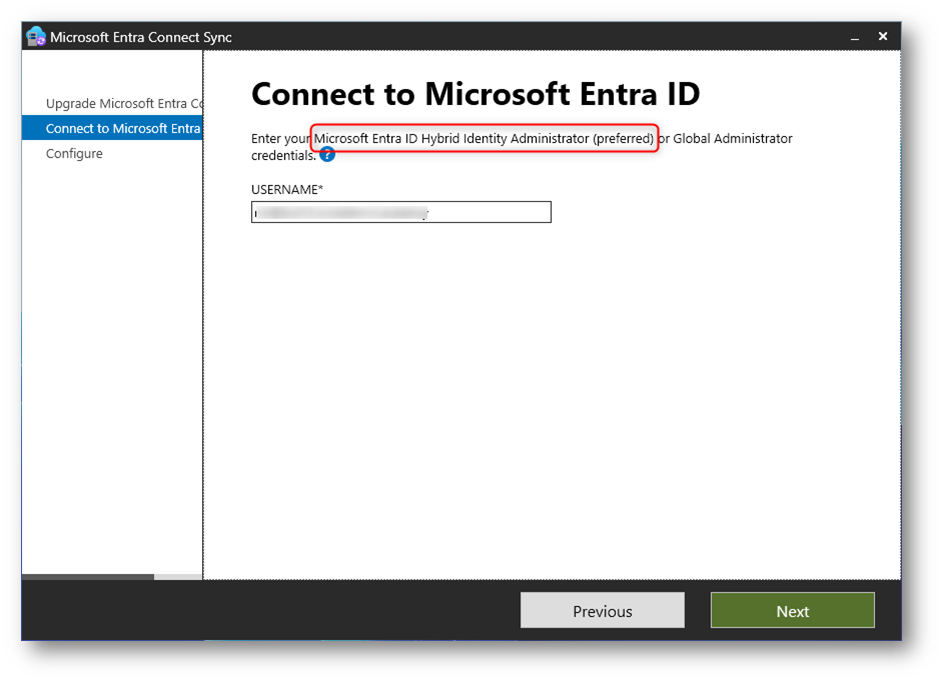Select the Upgrade Microsoft Entra Connect step

[124, 104]
